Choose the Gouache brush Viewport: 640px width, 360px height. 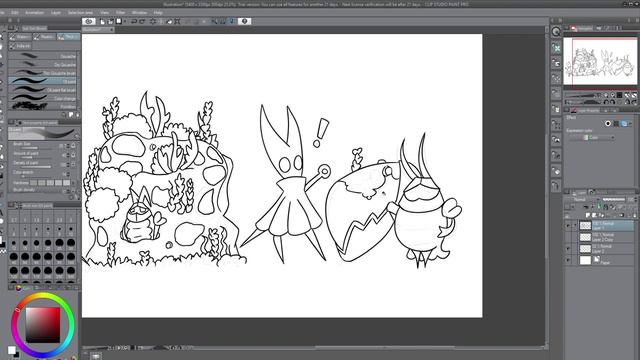pyautogui.click(x=42, y=56)
